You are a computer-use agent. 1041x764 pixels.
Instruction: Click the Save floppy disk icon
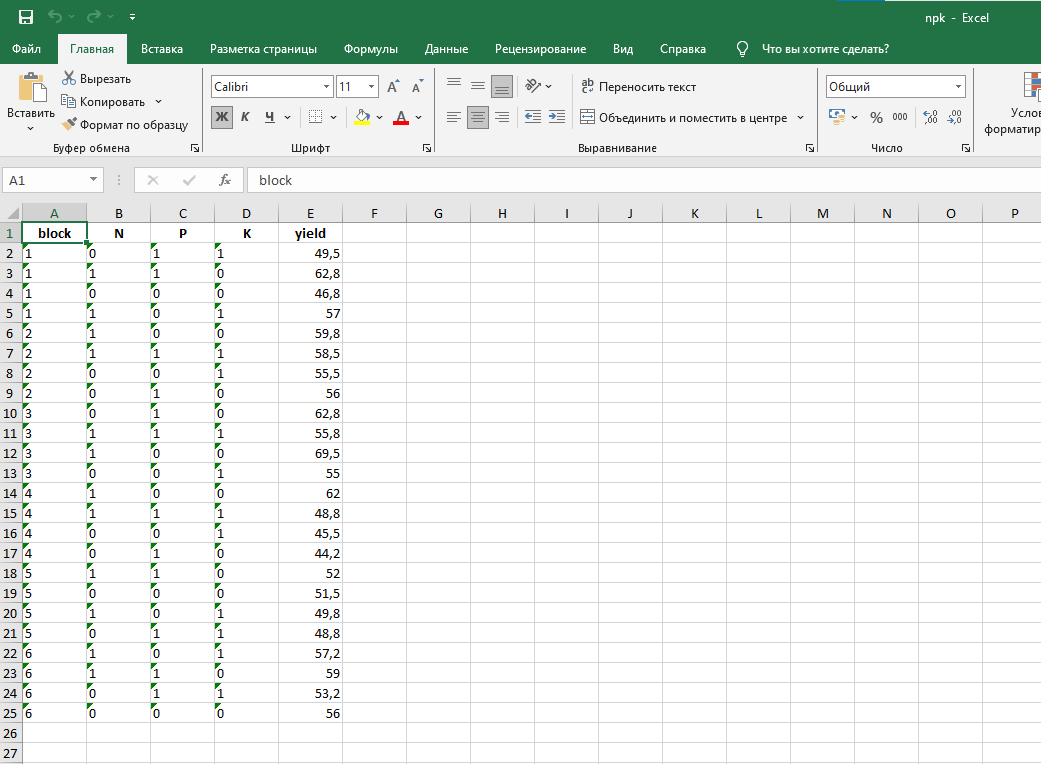pos(26,17)
